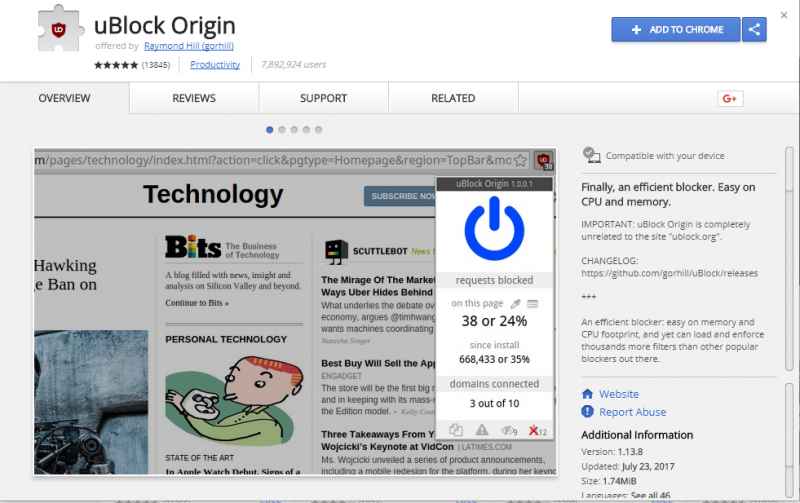Screen dimensions: 800x503
Task: Click the 'Updated: July 23, 2017' text
Action: click(x=628, y=466)
